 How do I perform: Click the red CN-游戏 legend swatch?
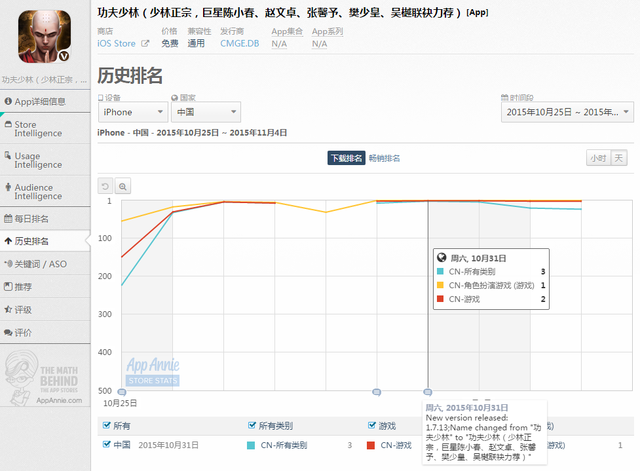click(x=371, y=445)
